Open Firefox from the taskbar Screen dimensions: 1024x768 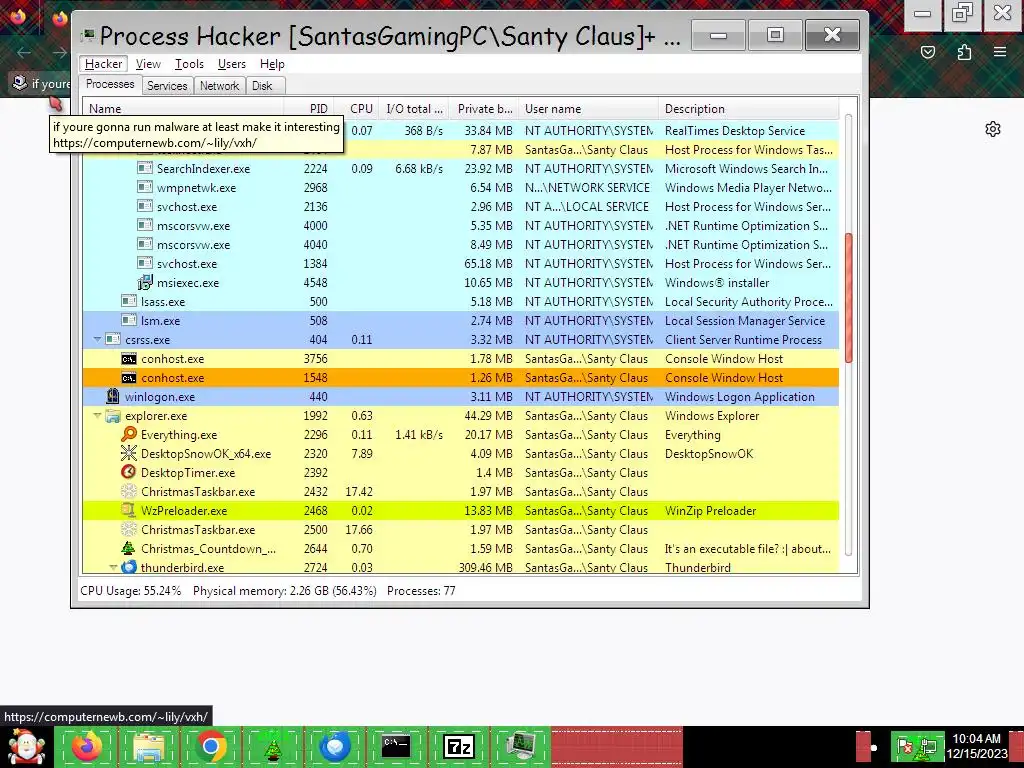pyautogui.click(x=86, y=746)
